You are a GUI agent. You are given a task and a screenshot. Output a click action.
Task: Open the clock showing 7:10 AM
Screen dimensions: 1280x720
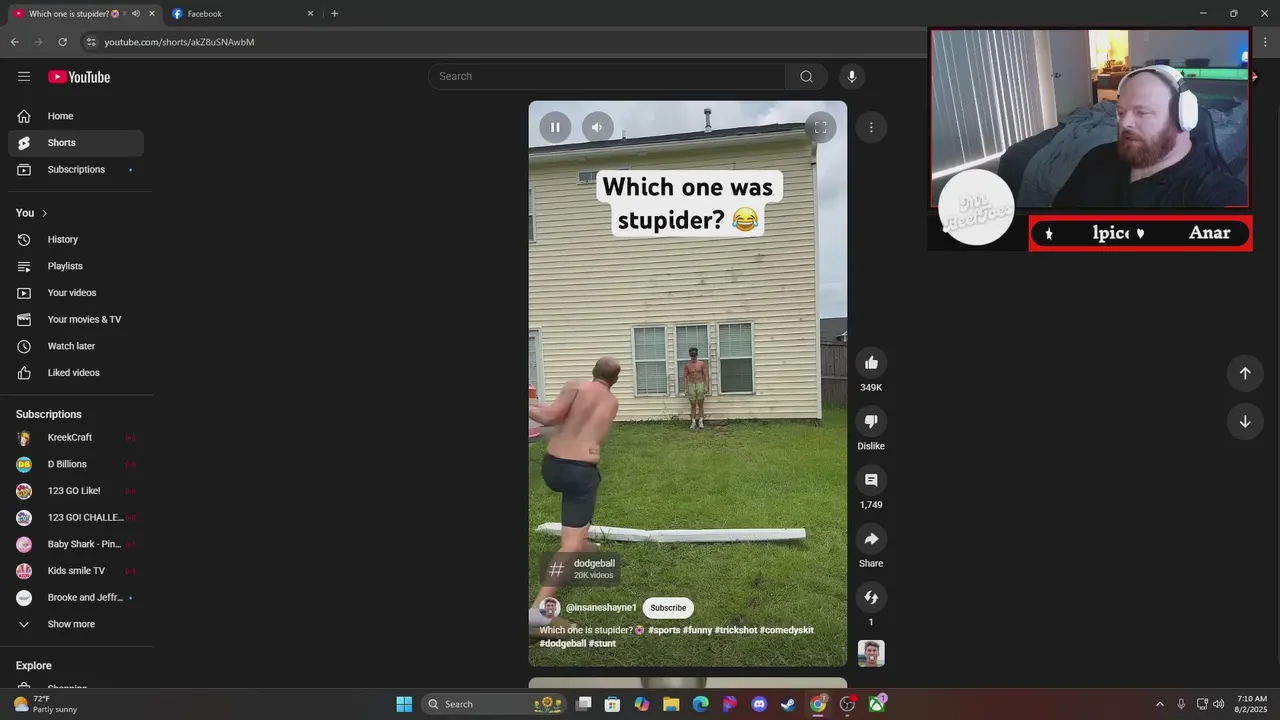pyautogui.click(x=1252, y=704)
